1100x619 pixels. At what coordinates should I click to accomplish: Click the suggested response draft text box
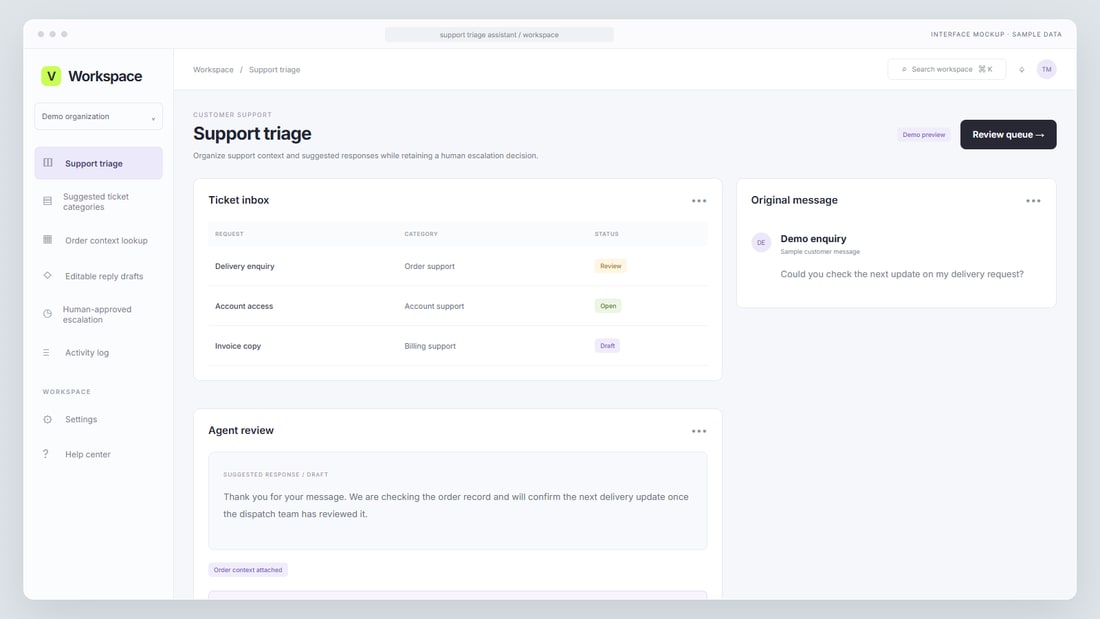pos(457,501)
